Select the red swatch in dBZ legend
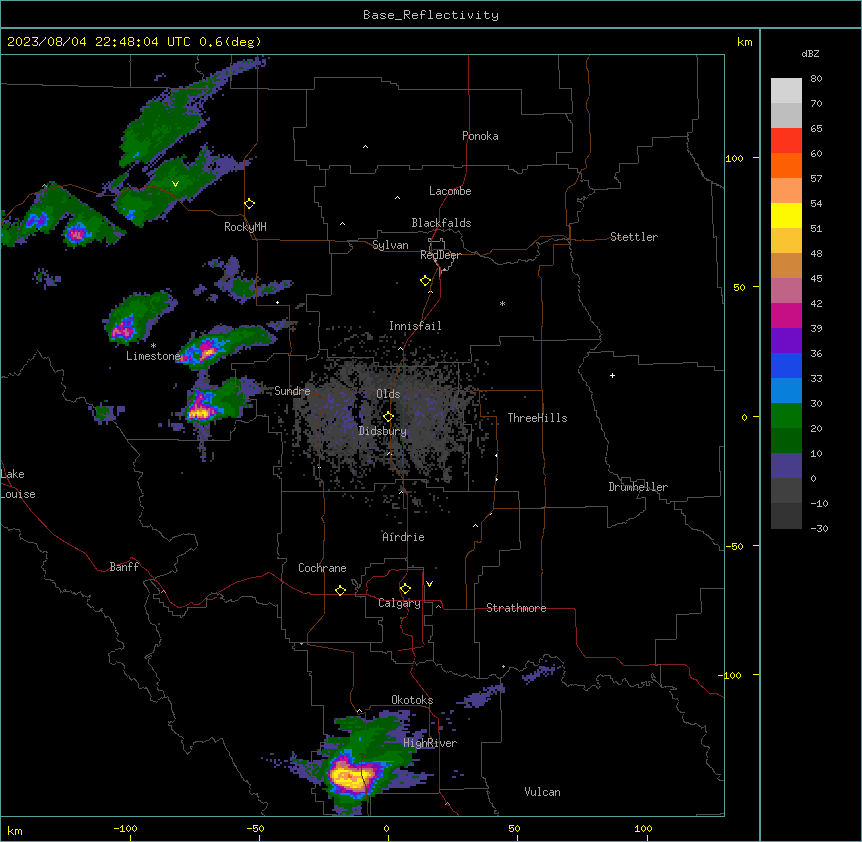The height and width of the screenshot is (842, 862). 786,141
